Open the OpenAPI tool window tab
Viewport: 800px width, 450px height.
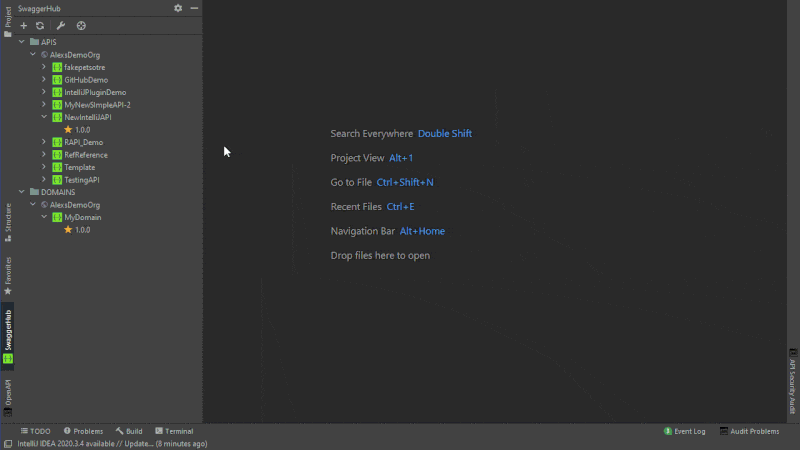[8, 398]
